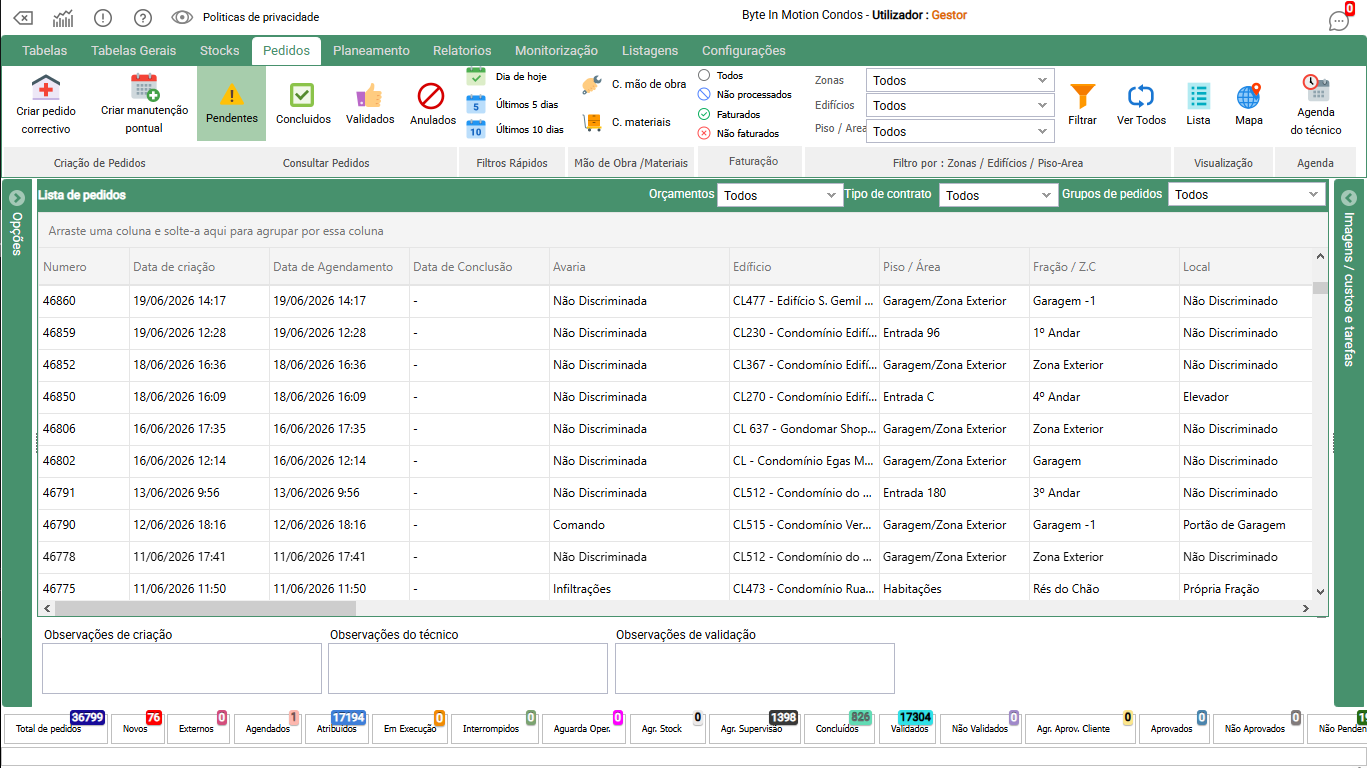Screen dimensions: 1367x768
Task: Show Validados requests
Action: (x=370, y=95)
